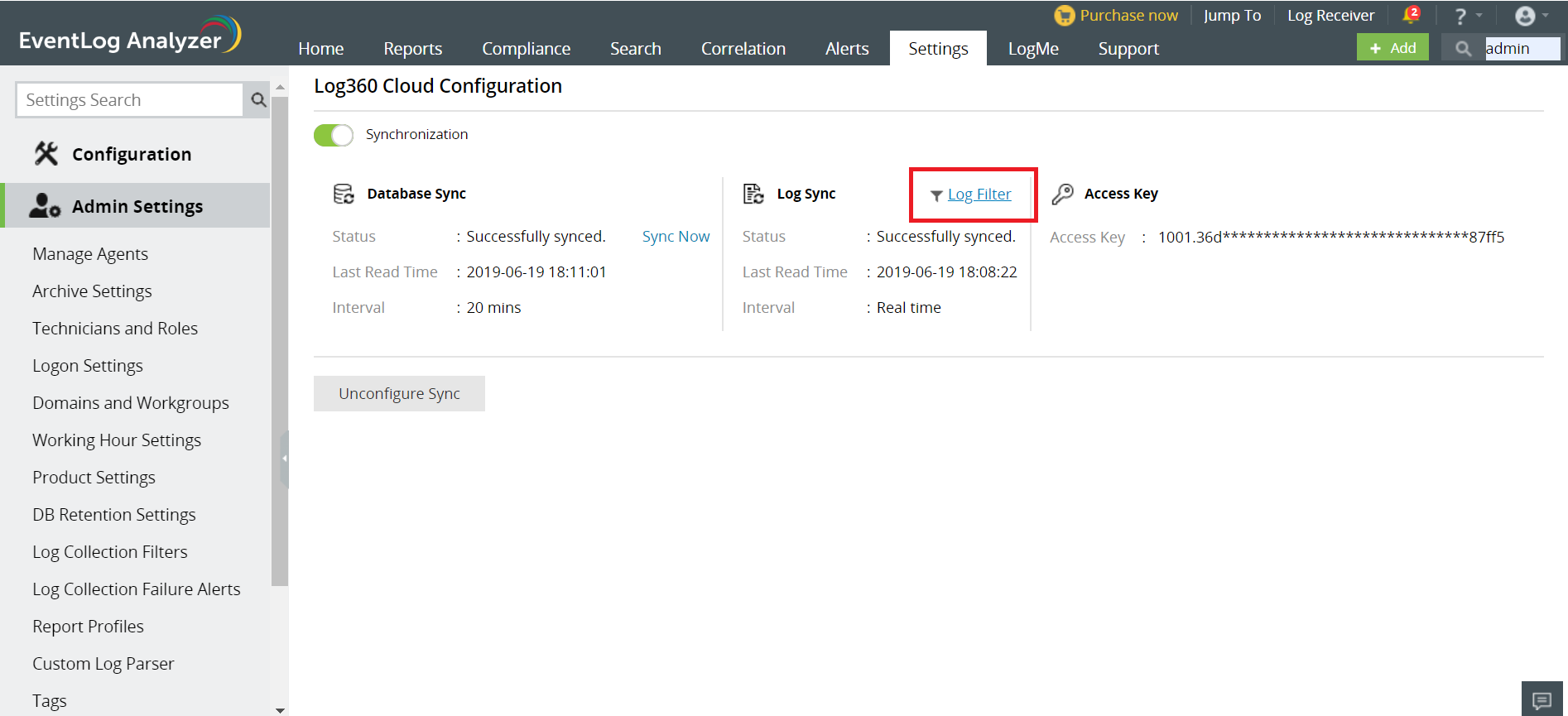Viewport: 1568px width, 716px height.
Task: Open the Compliance tab
Action: click(x=526, y=49)
